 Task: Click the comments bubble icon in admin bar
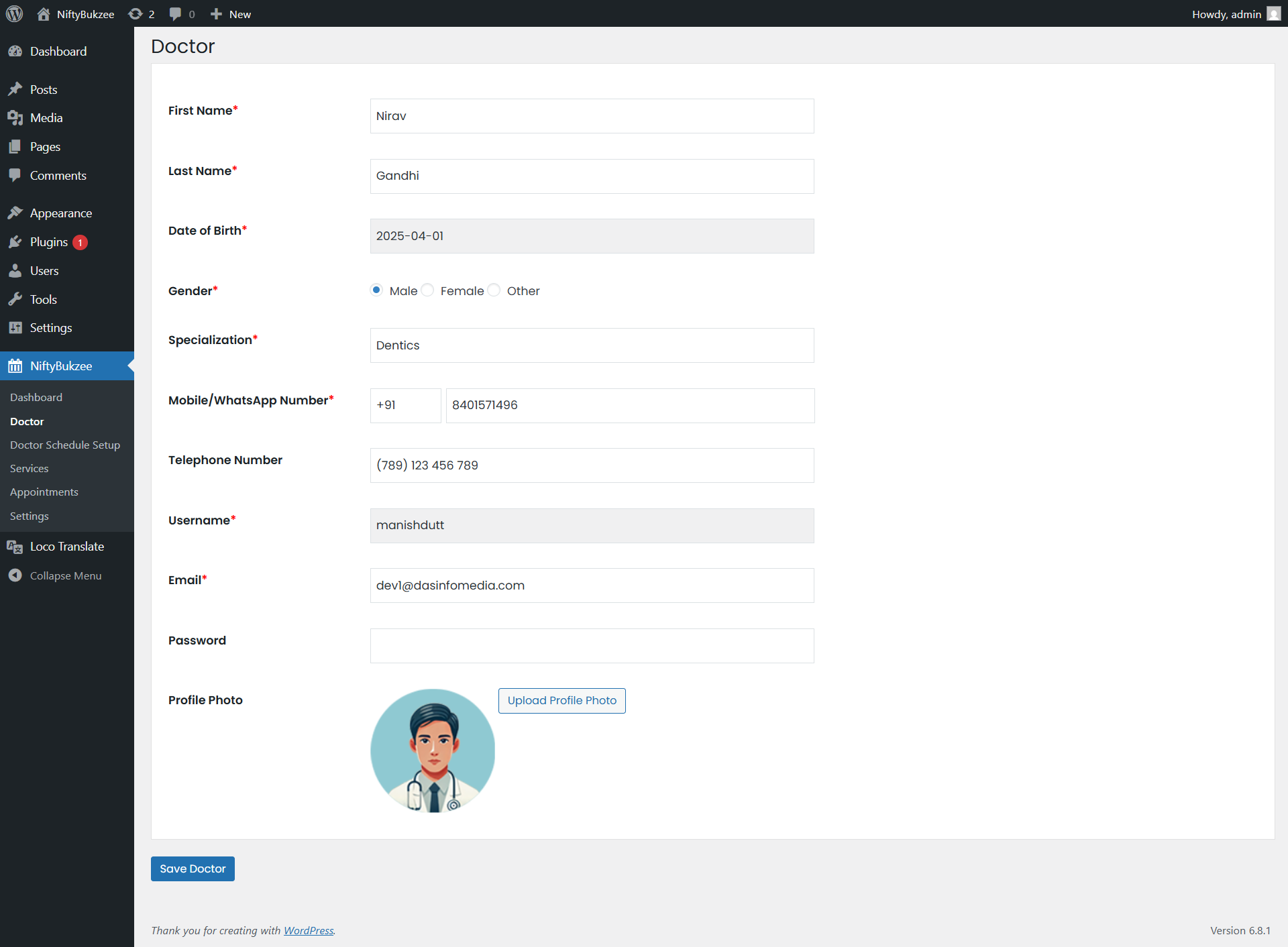click(x=176, y=14)
